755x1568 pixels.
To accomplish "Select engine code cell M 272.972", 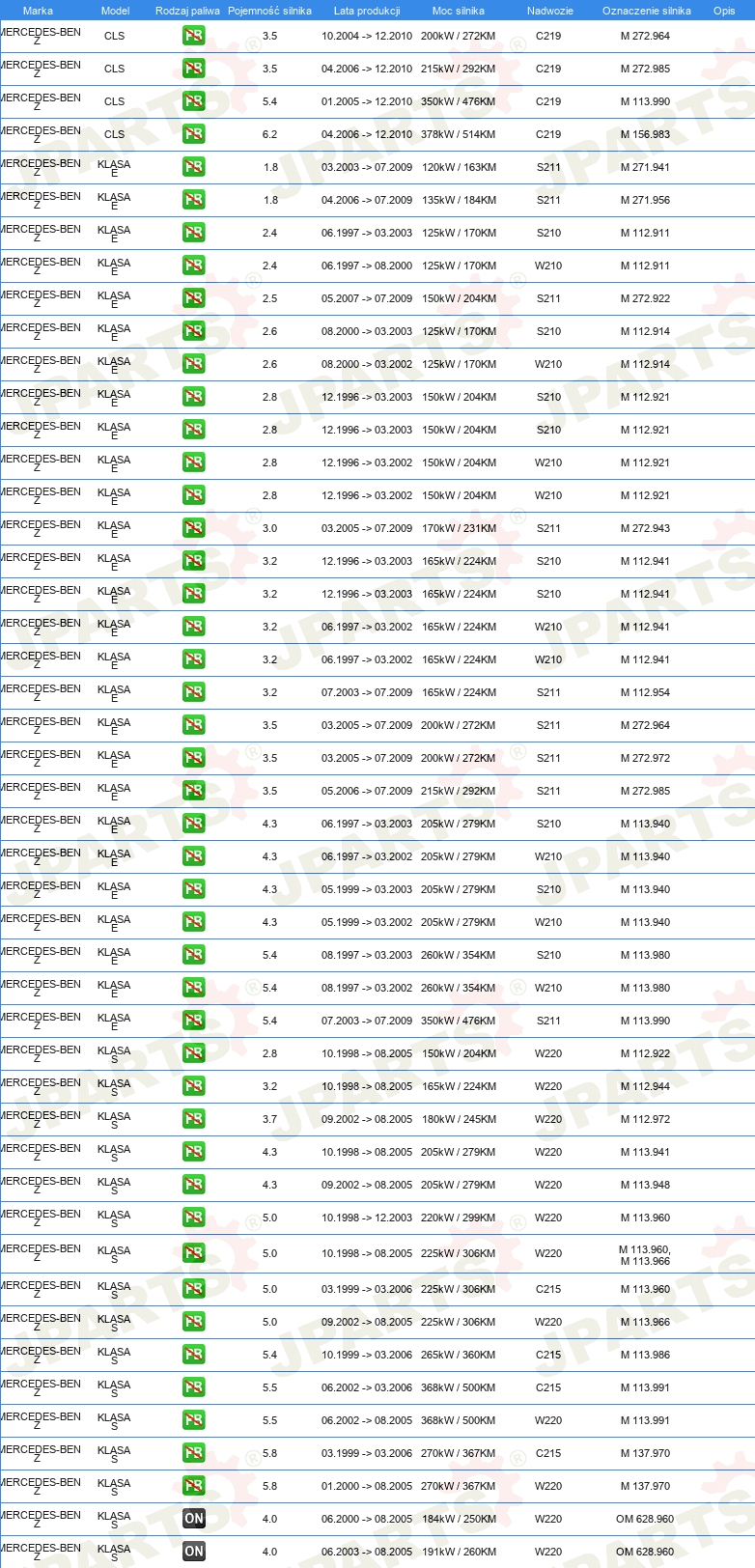I will tap(645, 759).
